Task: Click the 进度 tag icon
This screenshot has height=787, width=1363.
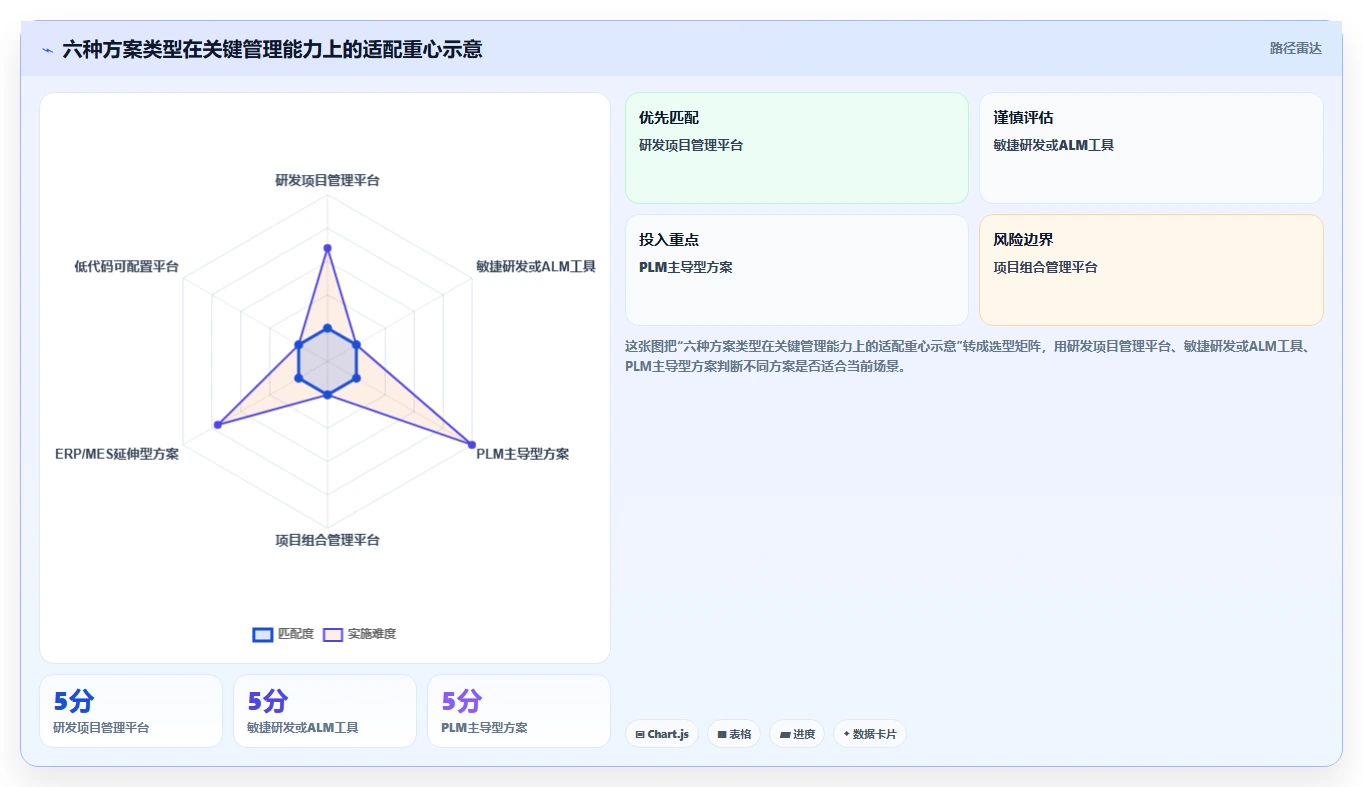Action: tap(785, 734)
